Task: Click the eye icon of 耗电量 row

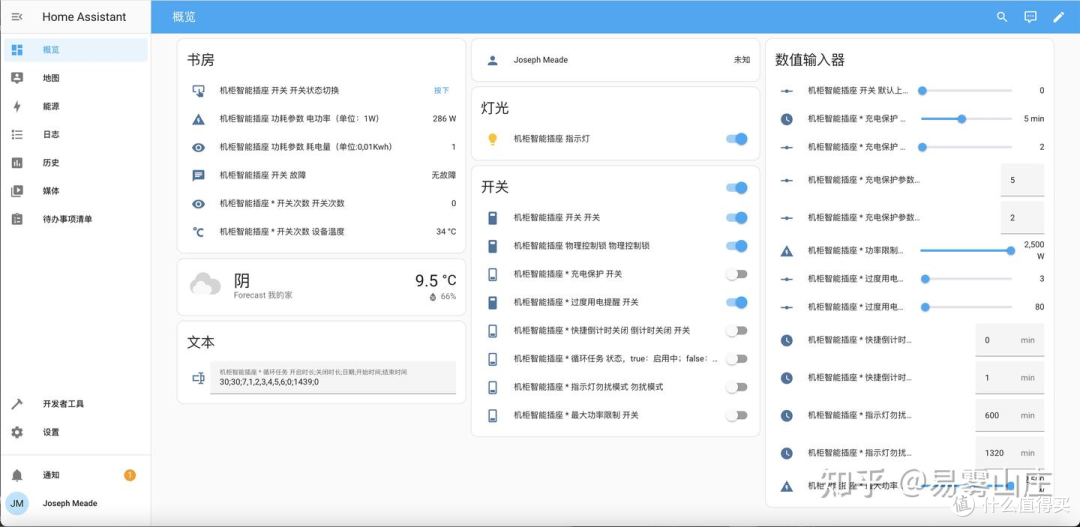Action: 198,147
